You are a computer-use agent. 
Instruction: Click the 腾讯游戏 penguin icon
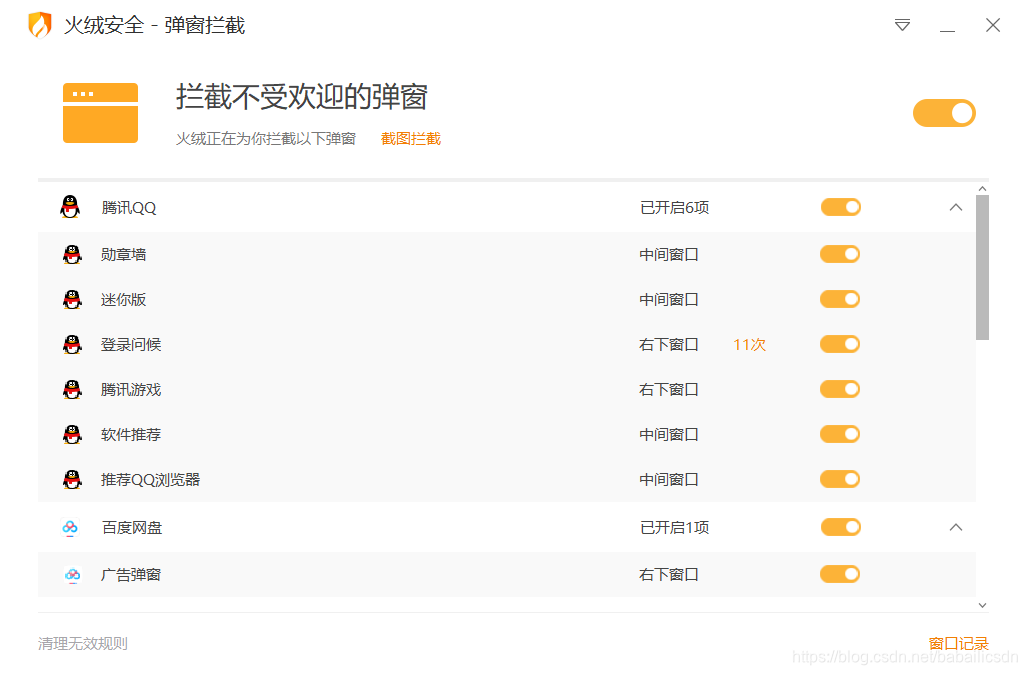(72, 390)
